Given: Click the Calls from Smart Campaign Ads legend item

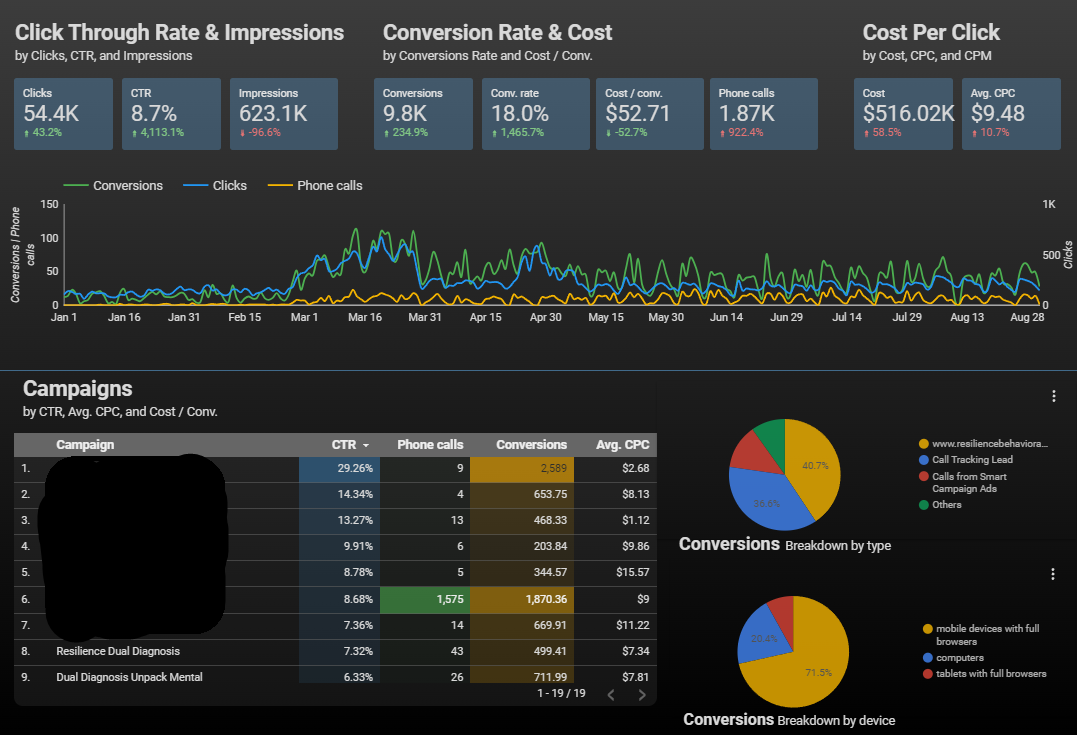Looking at the screenshot, I should point(969,482).
